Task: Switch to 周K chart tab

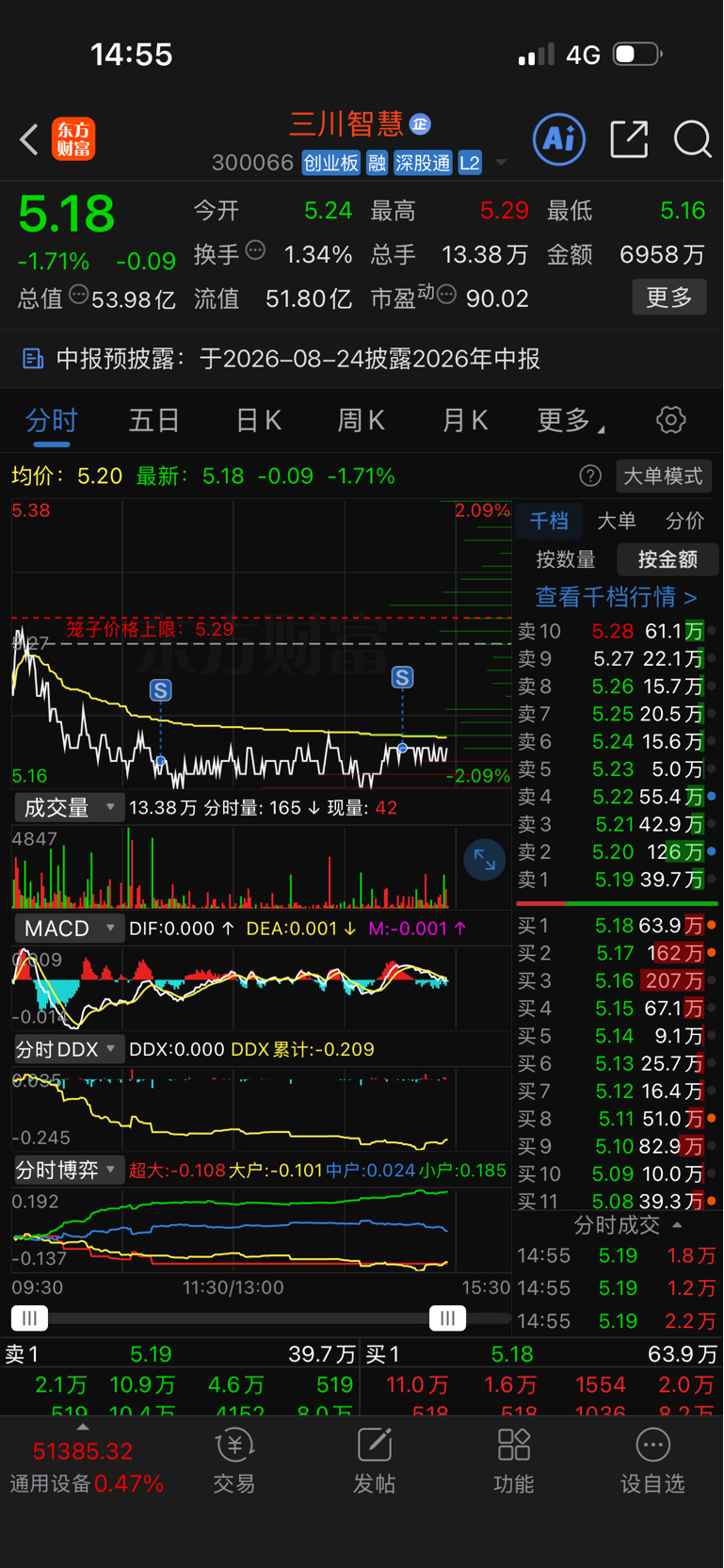Action: click(362, 420)
